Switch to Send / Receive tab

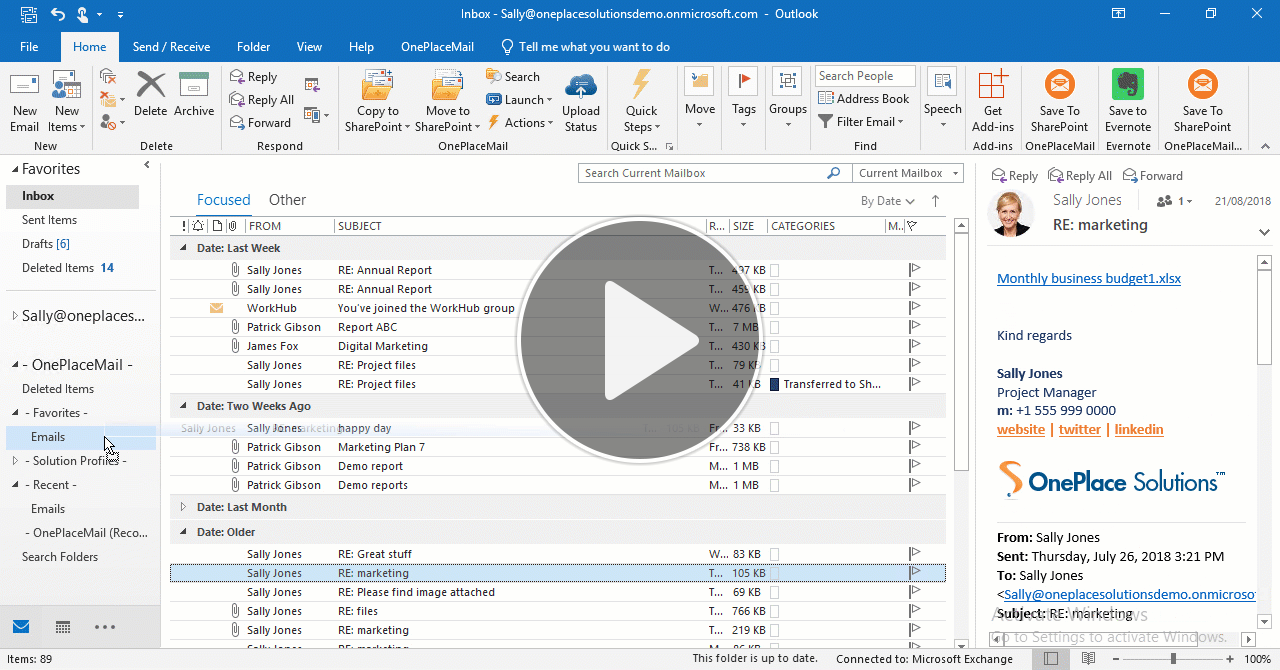[171, 47]
